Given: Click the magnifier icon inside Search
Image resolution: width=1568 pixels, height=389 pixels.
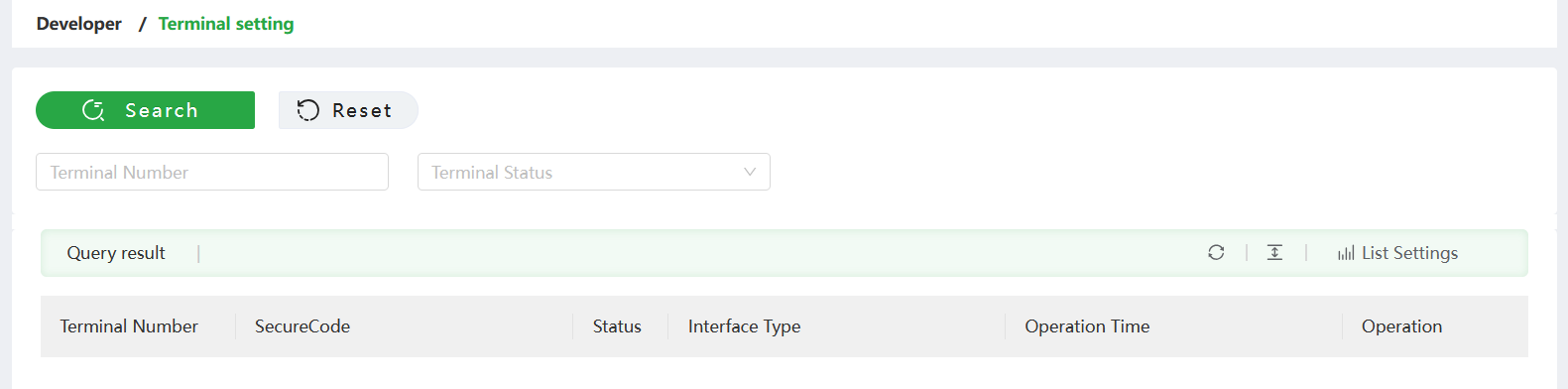Looking at the screenshot, I should [93, 110].
